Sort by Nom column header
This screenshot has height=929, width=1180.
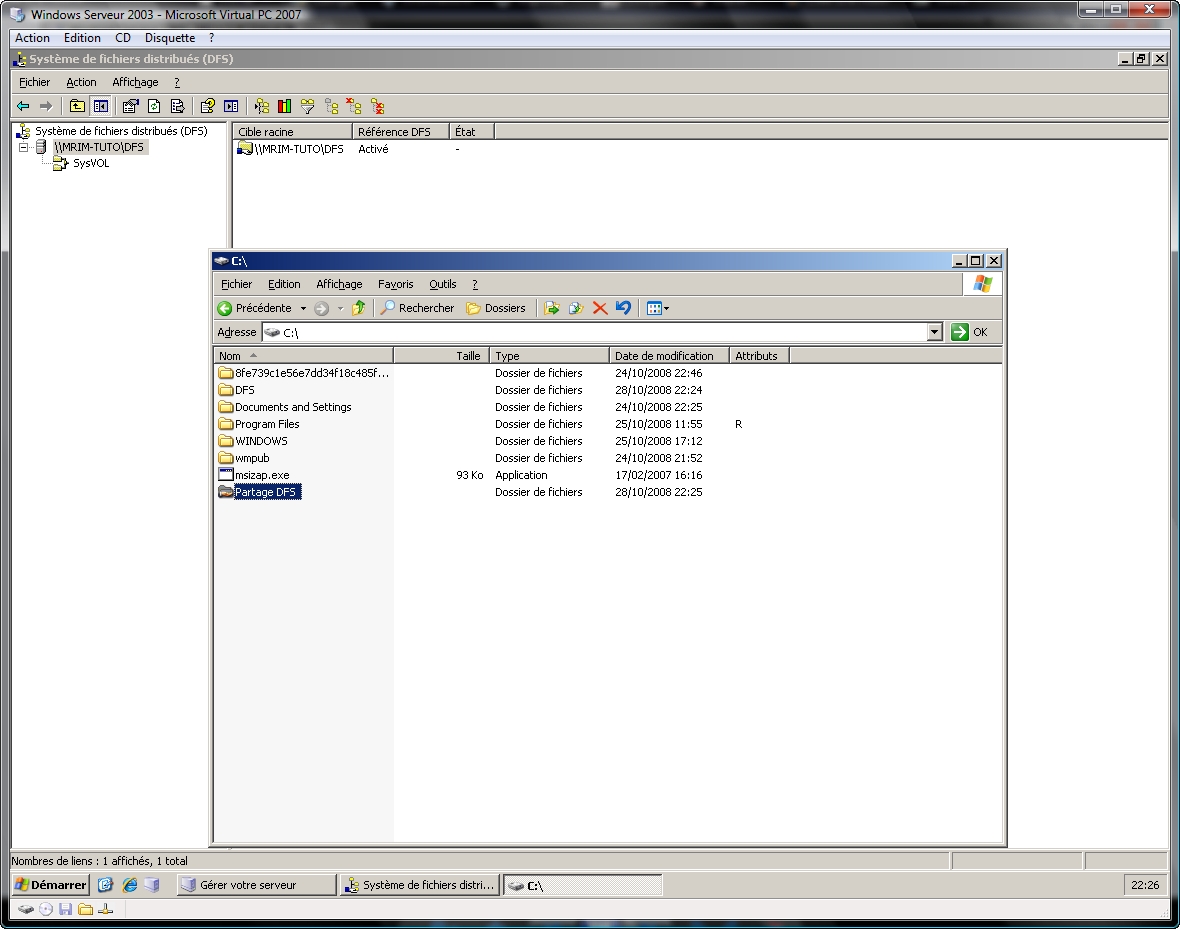303,356
